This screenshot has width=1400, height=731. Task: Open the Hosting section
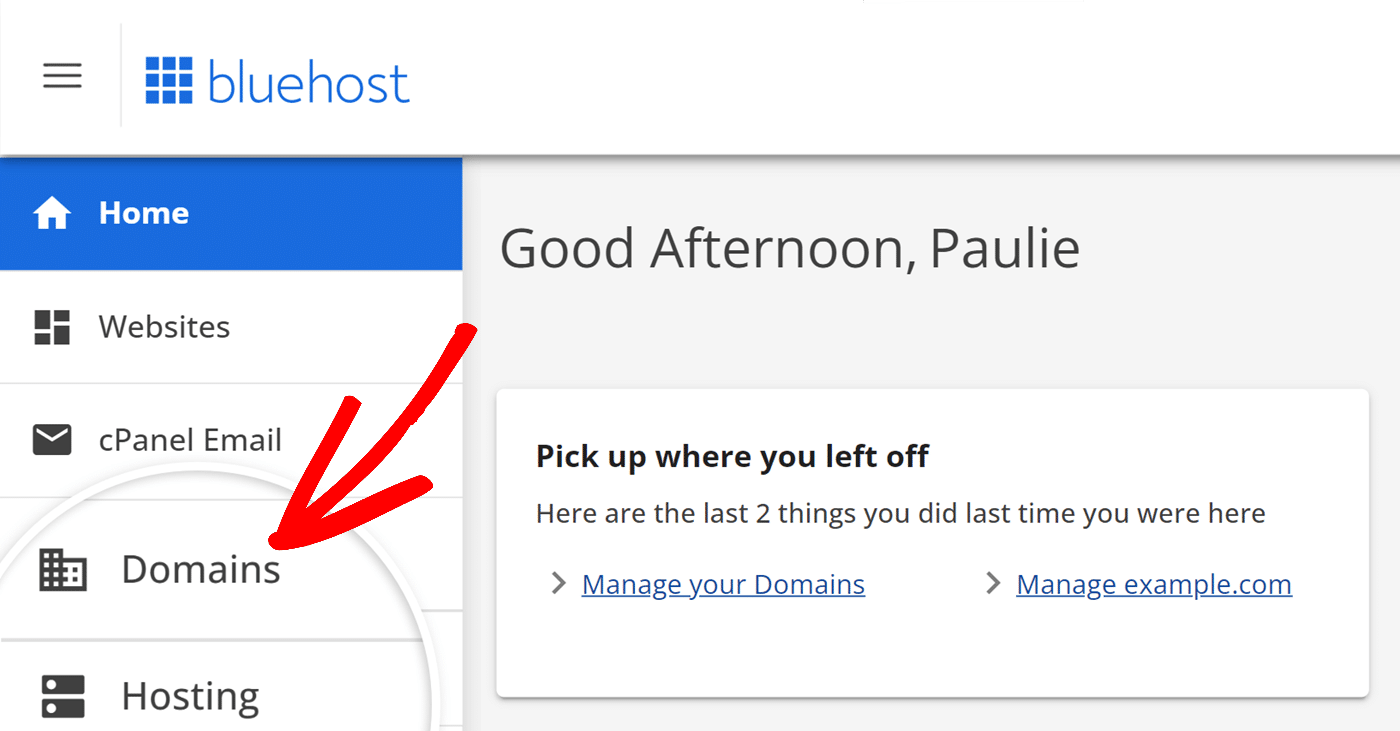pos(189,696)
